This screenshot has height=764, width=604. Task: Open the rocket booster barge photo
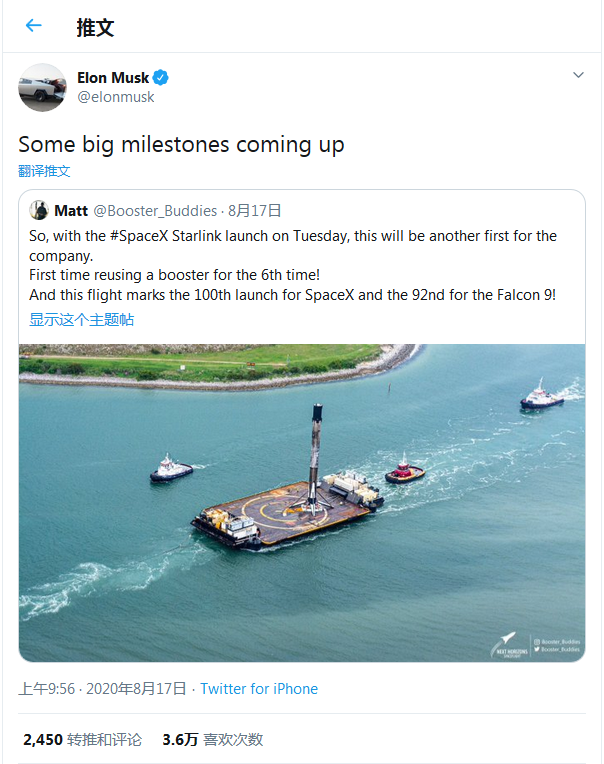point(302,502)
